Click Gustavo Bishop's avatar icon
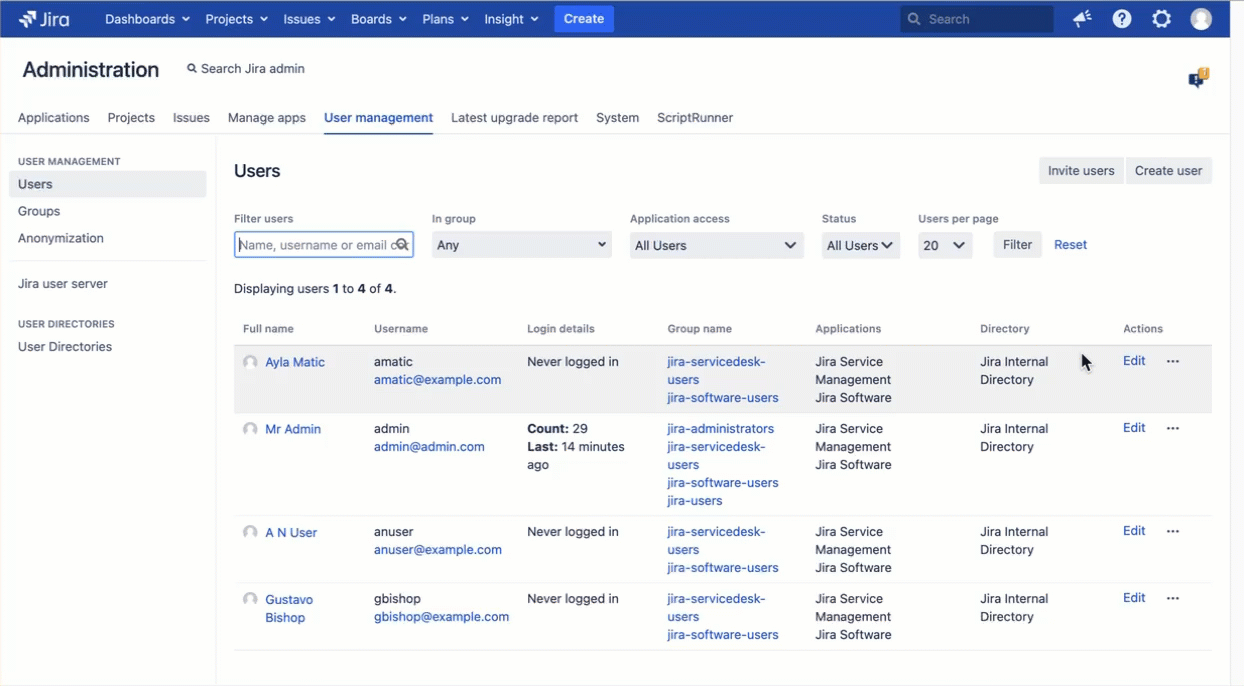This screenshot has width=1244, height=686. coord(250,599)
